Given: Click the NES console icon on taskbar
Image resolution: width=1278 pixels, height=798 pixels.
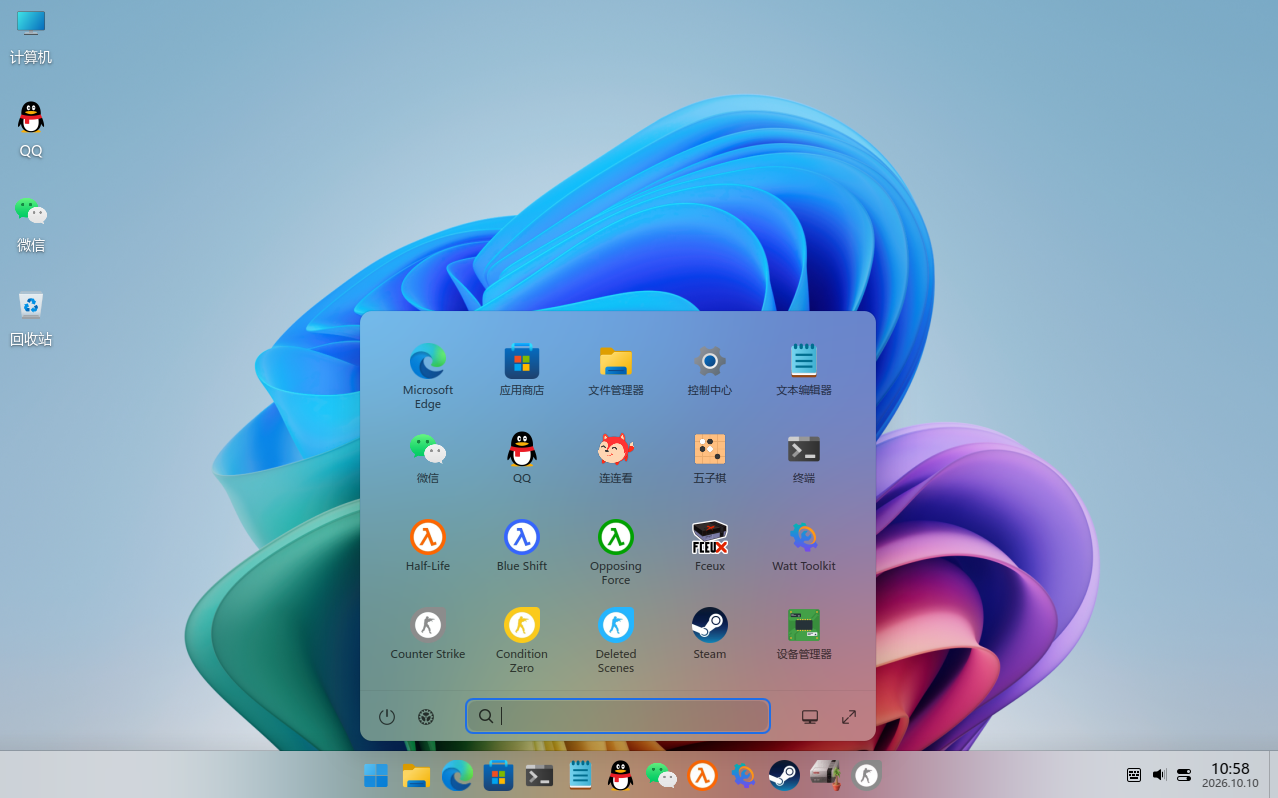Looking at the screenshot, I should tap(825, 775).
